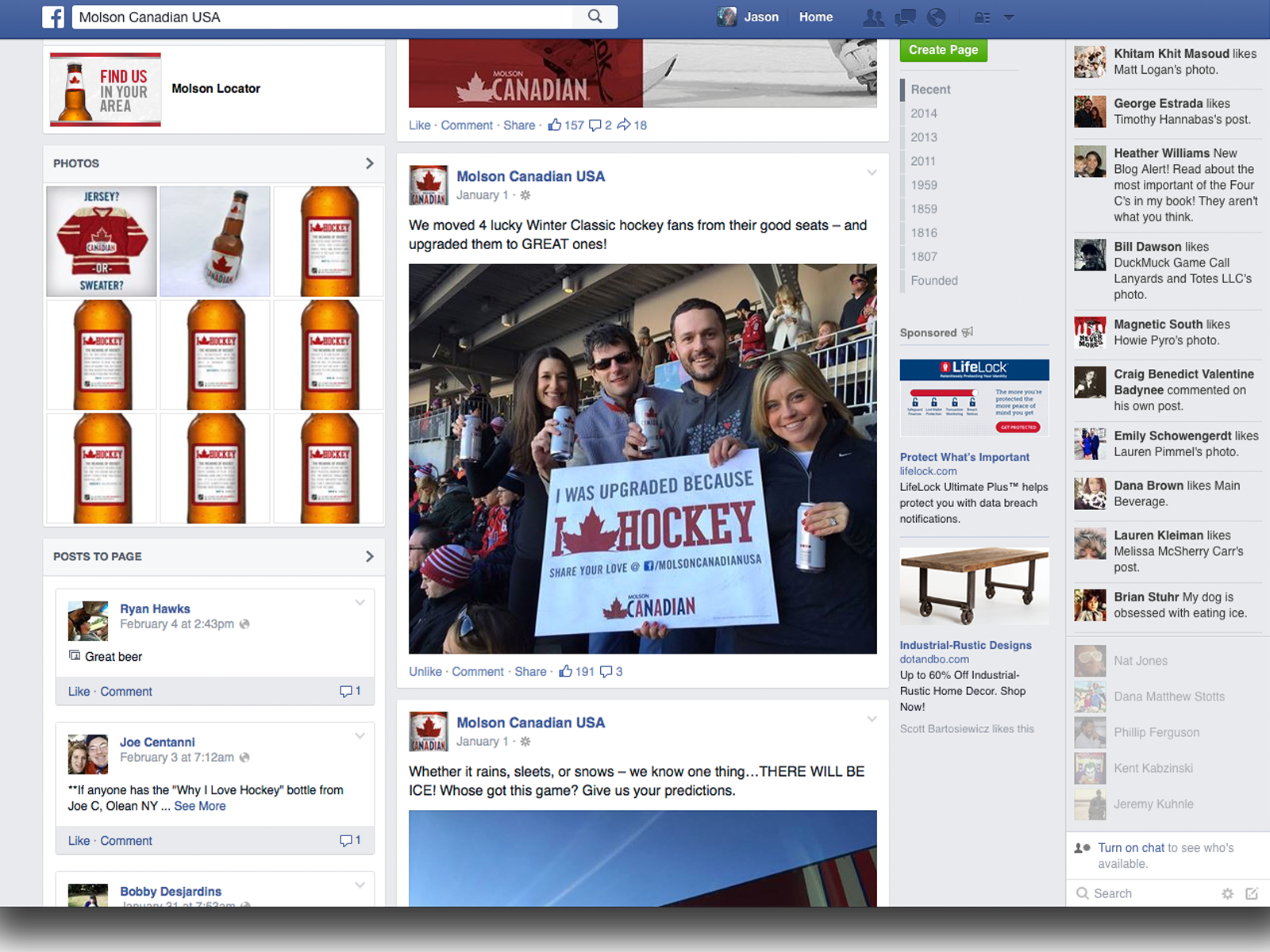Click Like on Joe Centanni post
Screen dimensions: 1270x952
[x=79, y=840]
